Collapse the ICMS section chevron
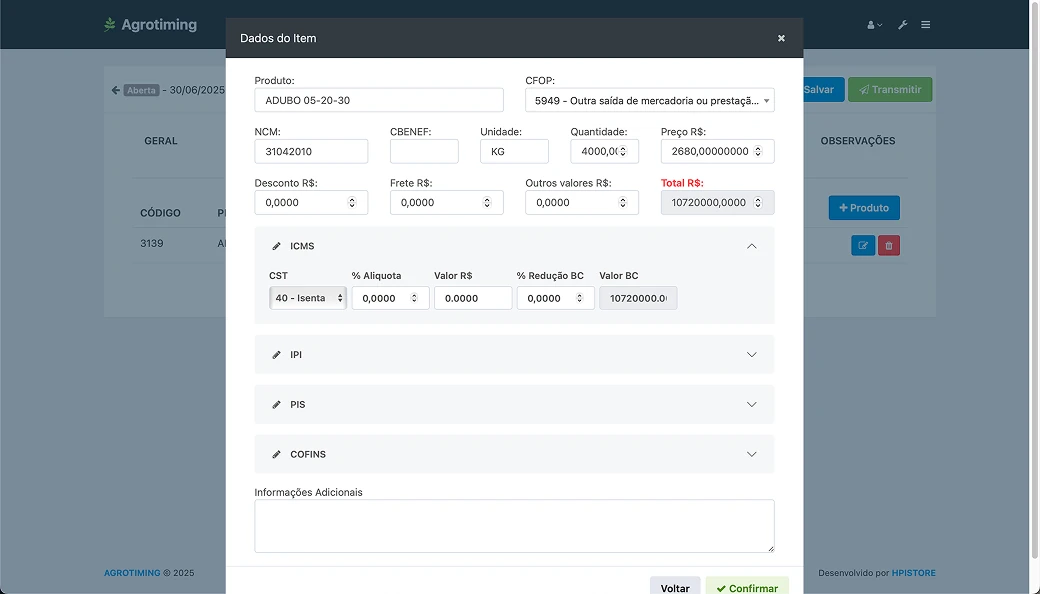The height and width of the screenshot is (594, 1040). pos(752,246)
